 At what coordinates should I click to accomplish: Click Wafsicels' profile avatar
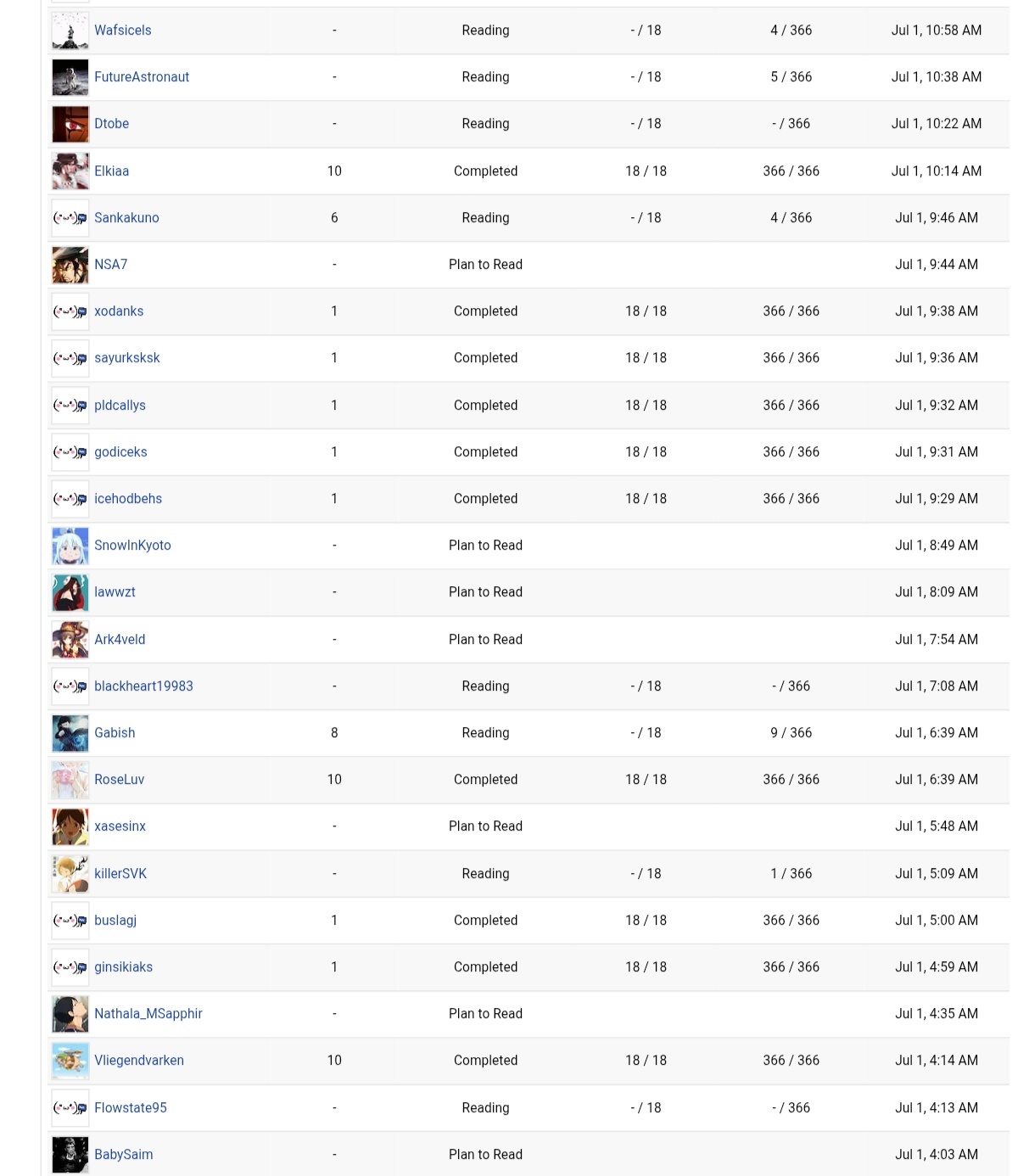[70, 31]
